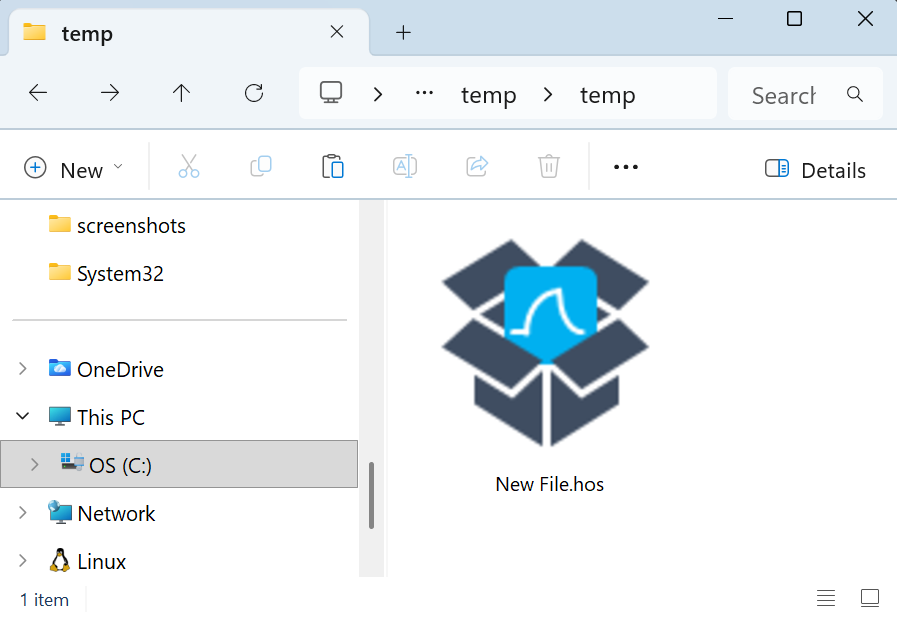This screenshot has height=617, width=897.
Task: Navigate to parent temp breadcrumb
Action: point(489,94)
